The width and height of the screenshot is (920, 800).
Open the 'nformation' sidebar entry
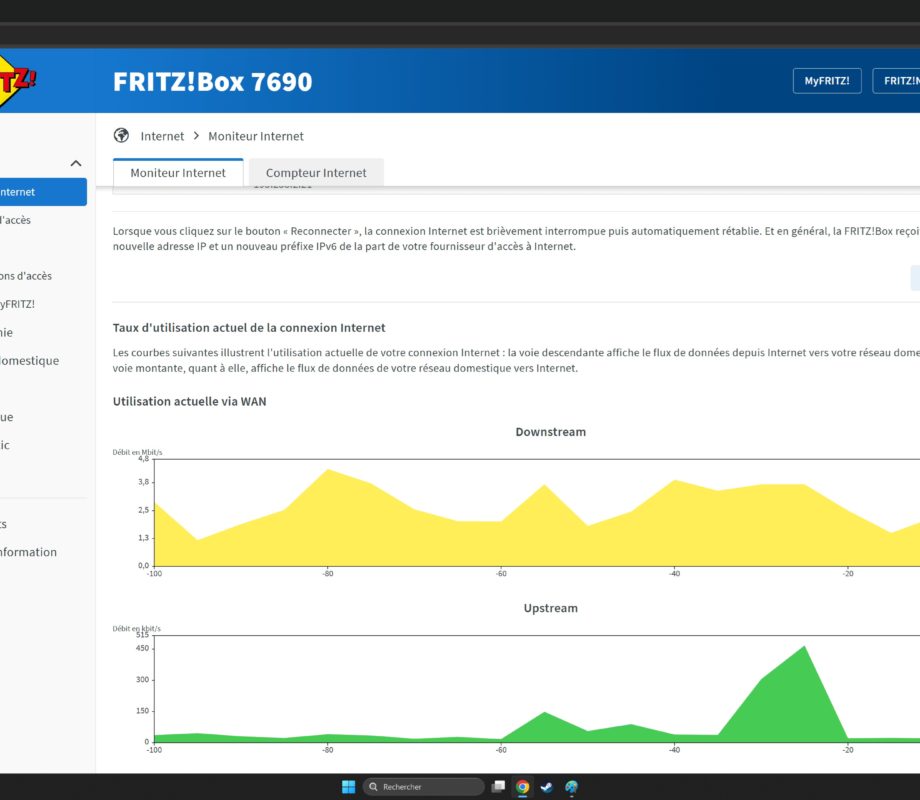pyautogui.click(x=28, y=552)
